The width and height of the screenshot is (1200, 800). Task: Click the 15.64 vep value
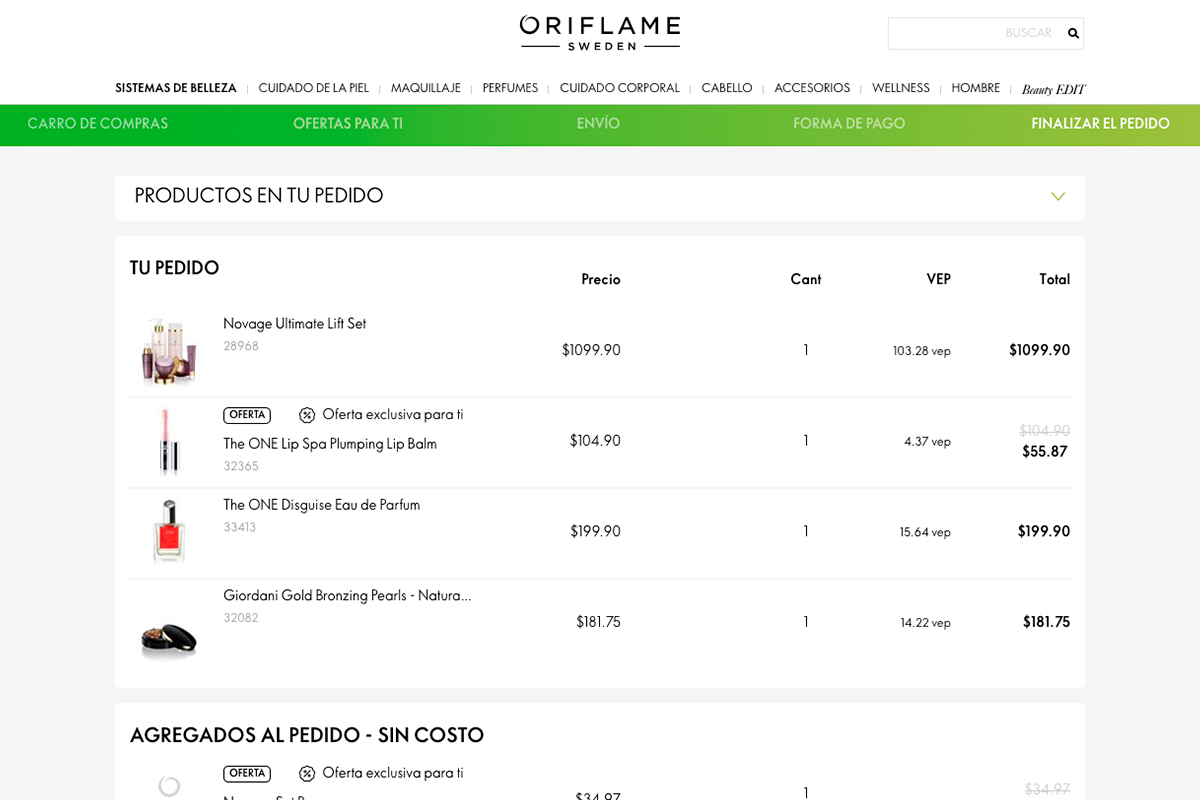925,532
